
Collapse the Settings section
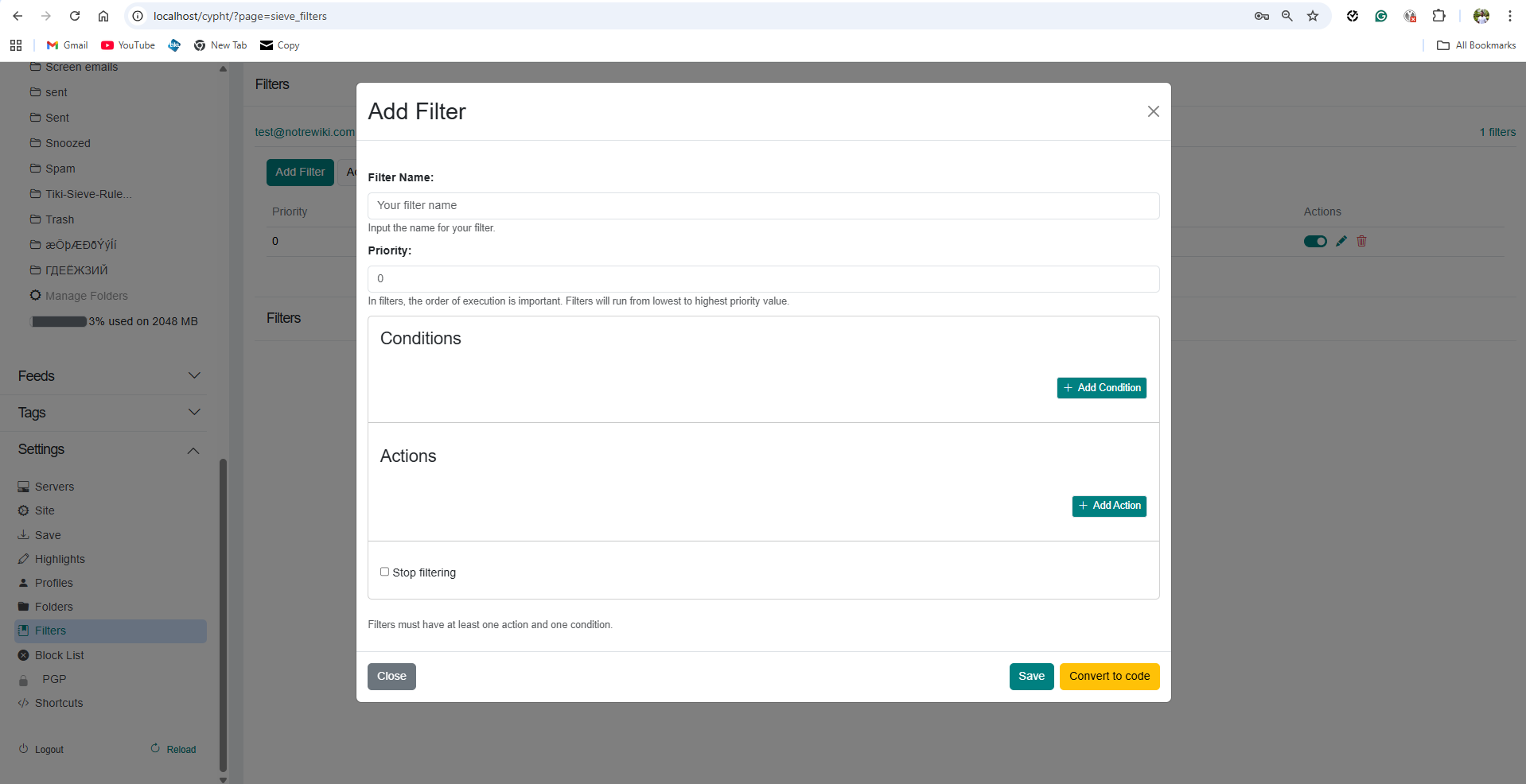click(193, 450)
